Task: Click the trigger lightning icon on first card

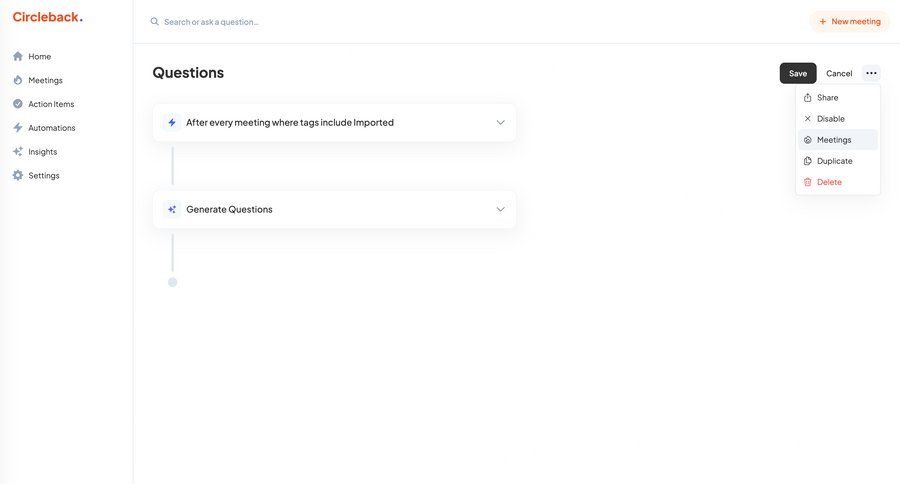Action: tap(172, 123)
